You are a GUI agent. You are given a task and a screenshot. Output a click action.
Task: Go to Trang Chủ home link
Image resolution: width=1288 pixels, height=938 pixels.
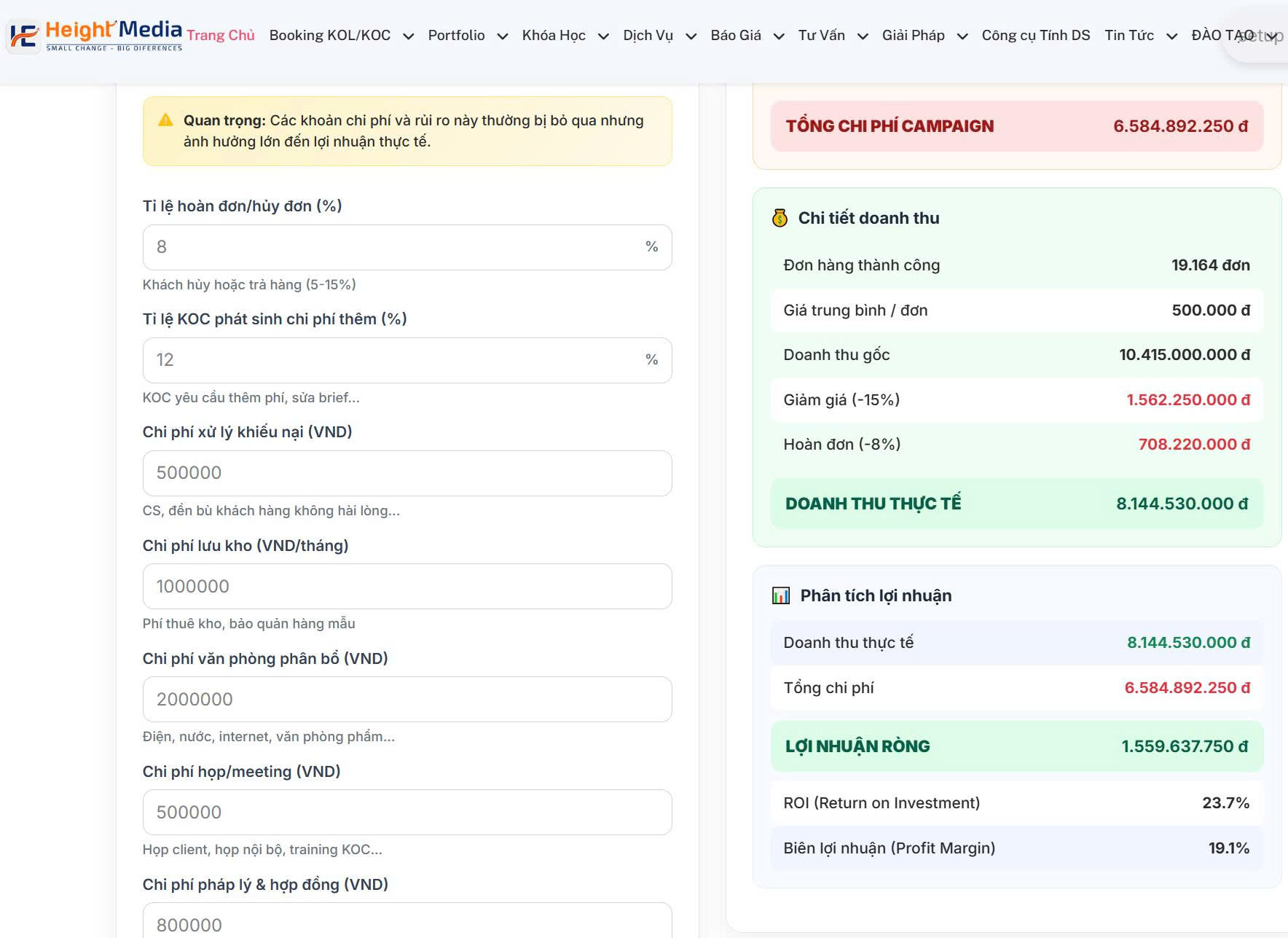point(221,35)
